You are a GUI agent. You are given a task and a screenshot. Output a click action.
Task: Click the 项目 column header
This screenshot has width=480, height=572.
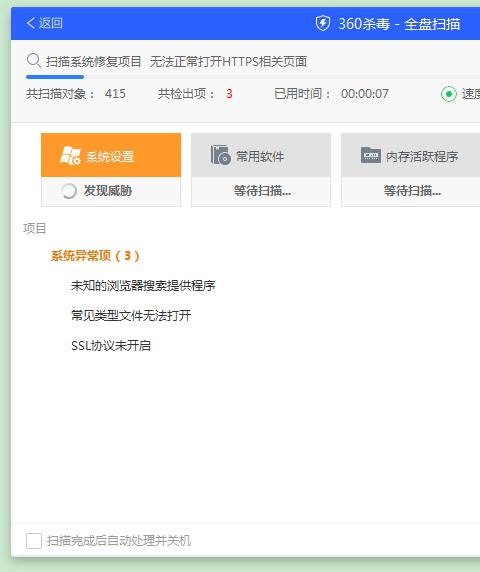(x=35, y=229)
